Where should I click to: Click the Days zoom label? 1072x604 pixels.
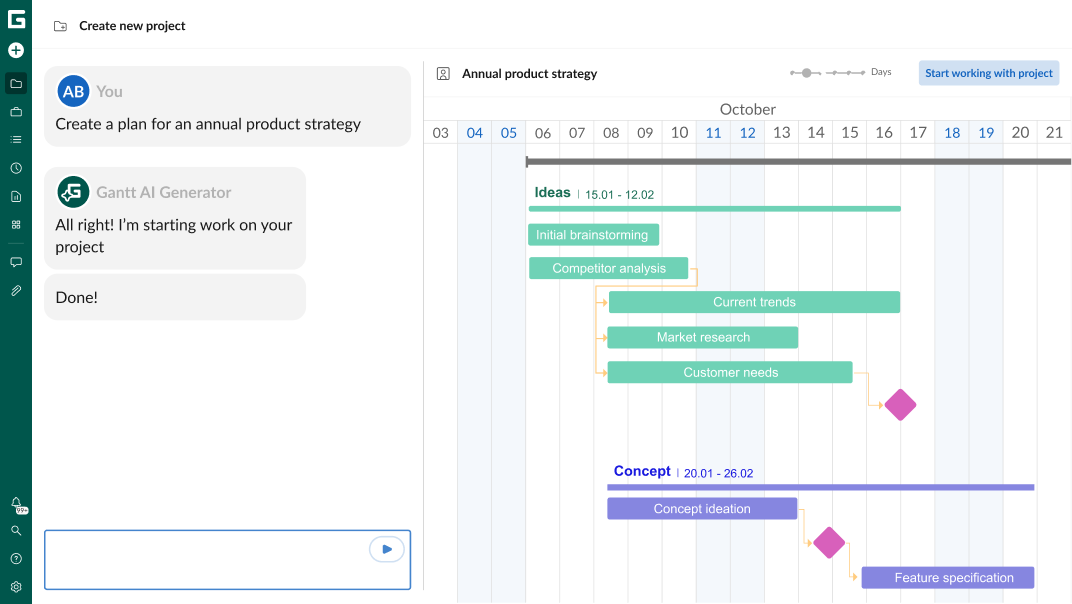tap(881, 72)
